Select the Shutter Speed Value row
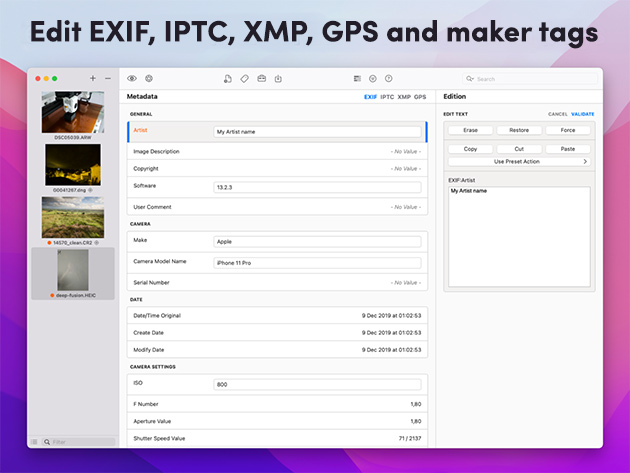Screen dimensions: 630x473 277,438
